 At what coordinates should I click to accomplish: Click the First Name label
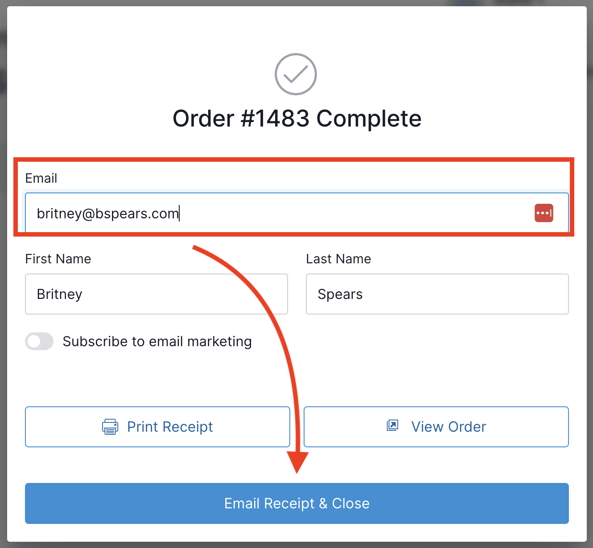(58, 259)
